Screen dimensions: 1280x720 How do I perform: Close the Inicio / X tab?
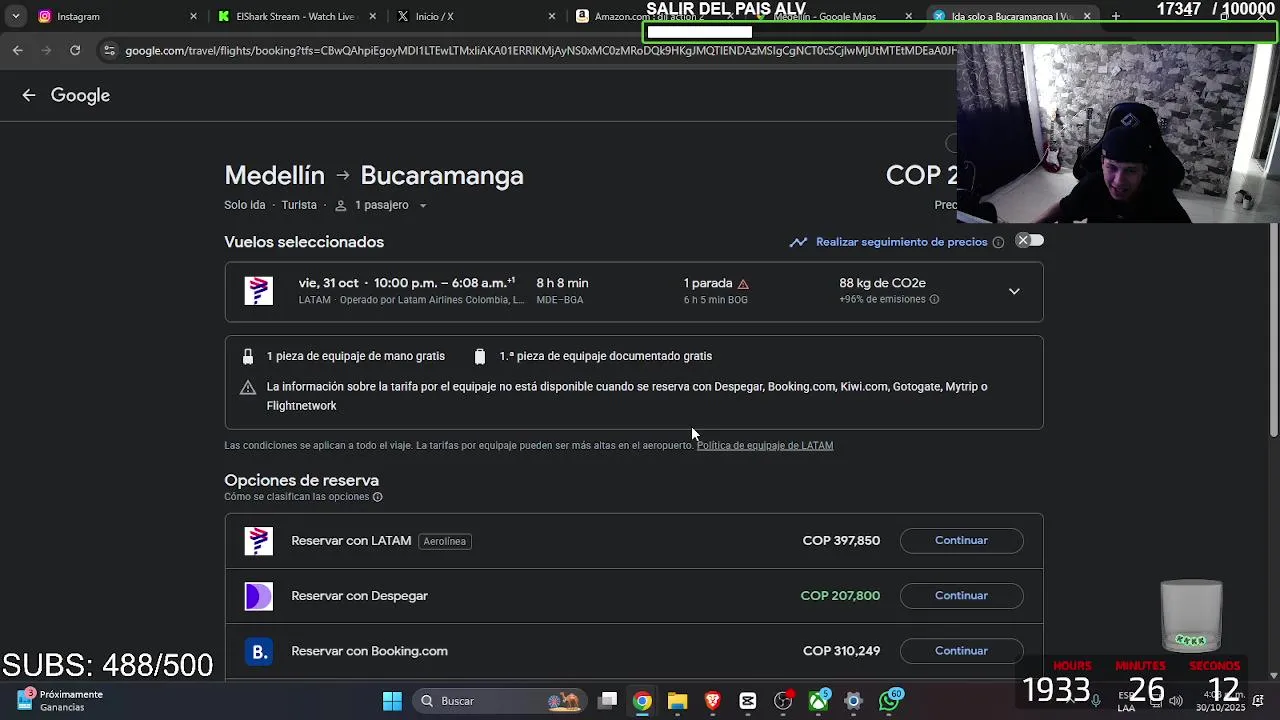tap(552, 16)
